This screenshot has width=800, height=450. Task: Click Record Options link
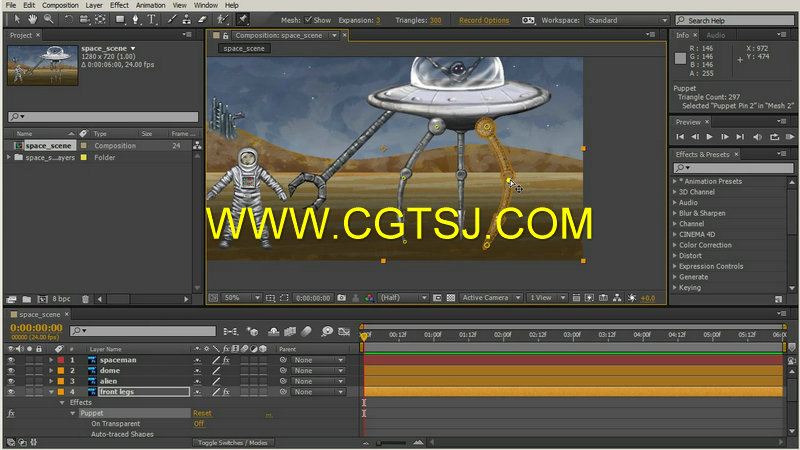pos(484,20)
